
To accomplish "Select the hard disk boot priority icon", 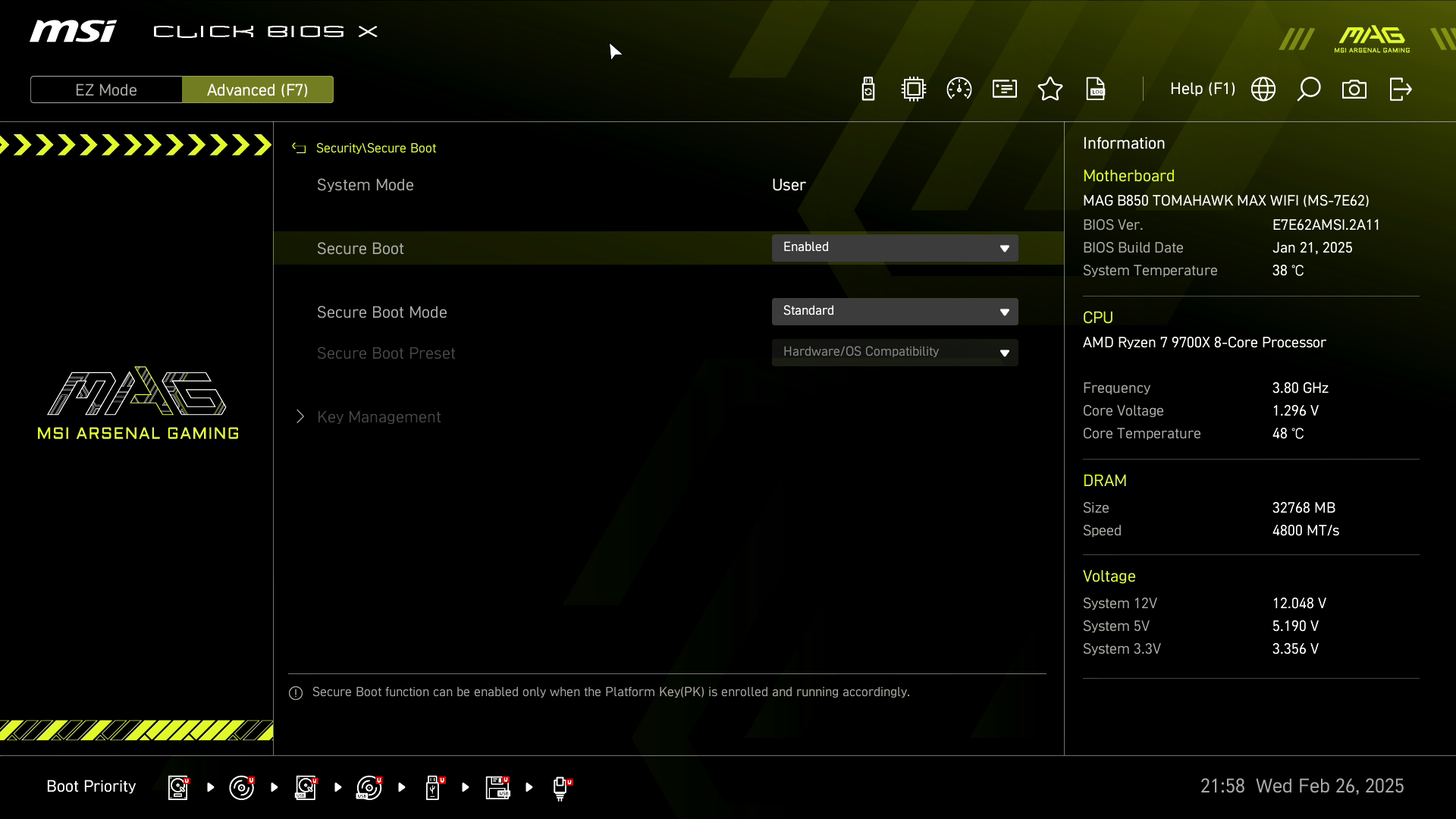I will [178, 787].
